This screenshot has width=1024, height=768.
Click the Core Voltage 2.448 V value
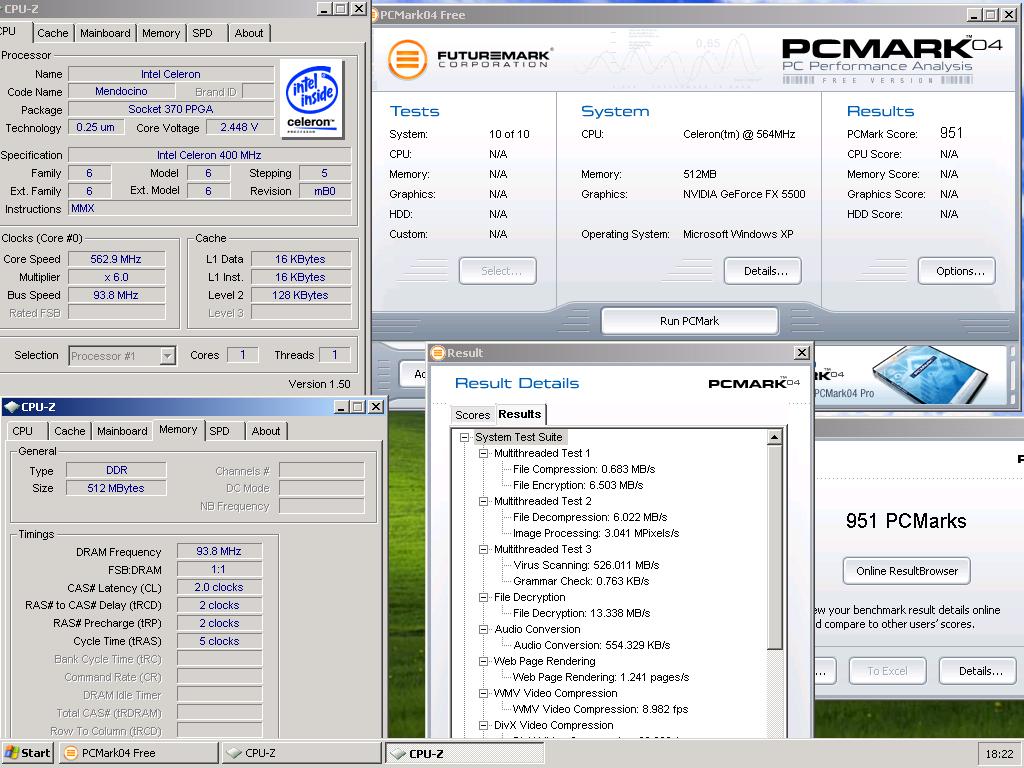(x=239, y=127)
